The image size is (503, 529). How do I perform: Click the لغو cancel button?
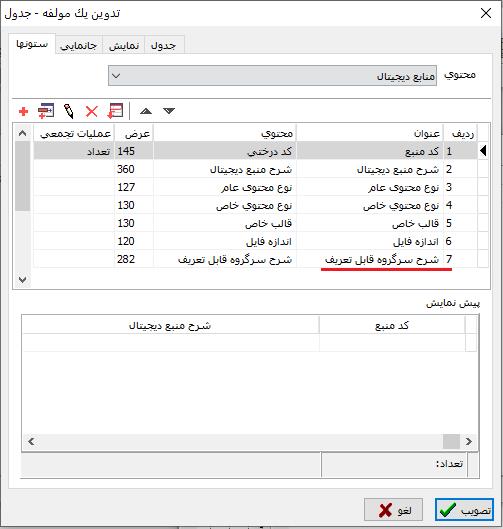point(393,510)
